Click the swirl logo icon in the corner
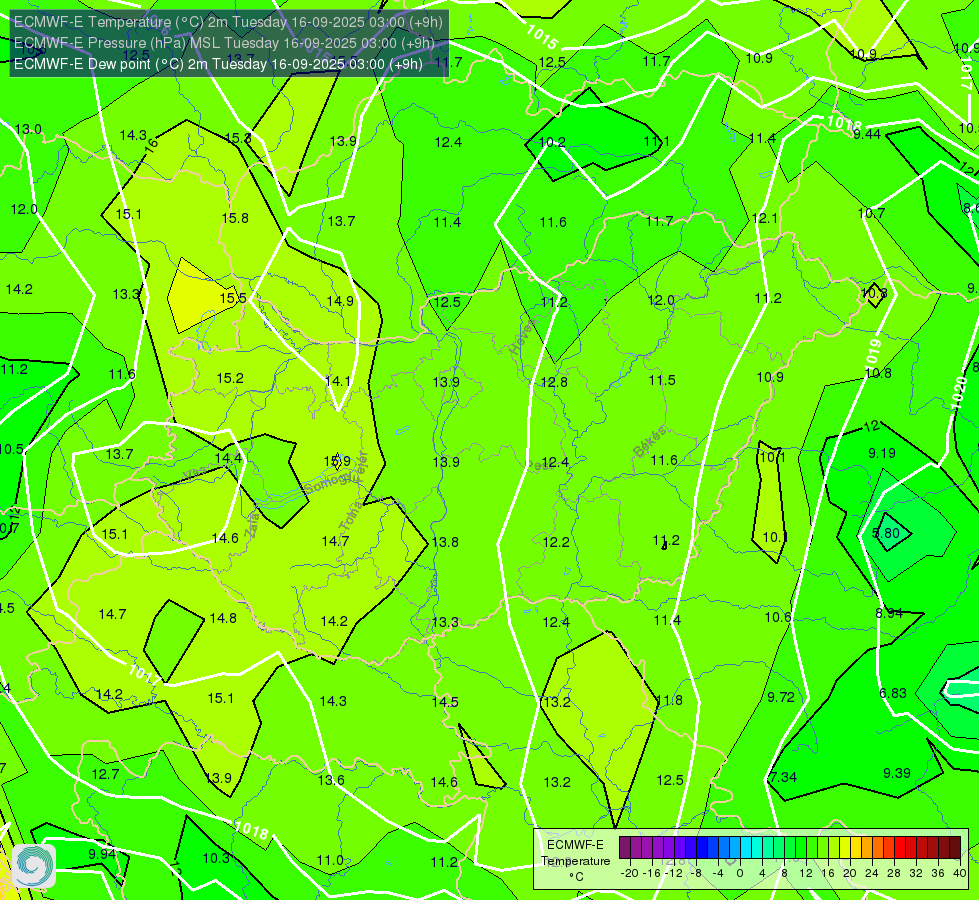Viewport: 979px width, 900px height. point(34,866)
